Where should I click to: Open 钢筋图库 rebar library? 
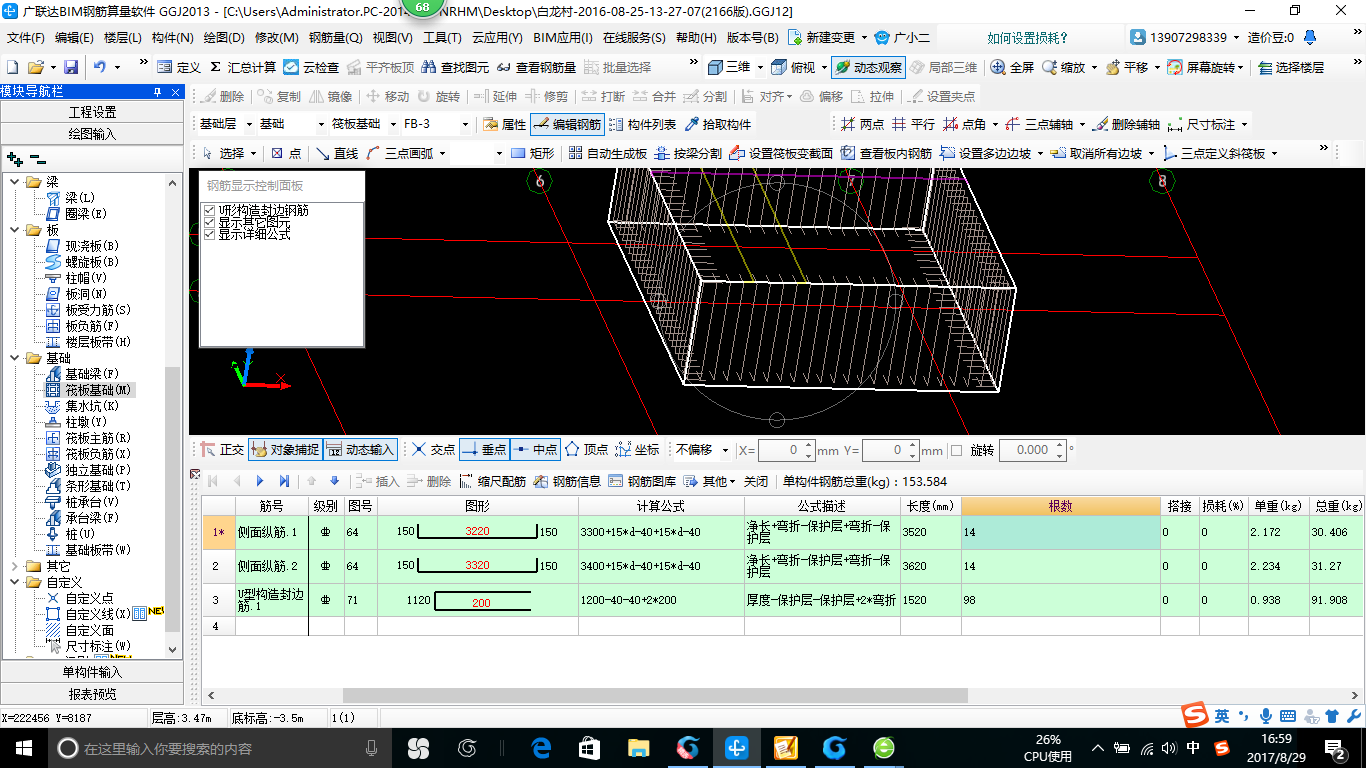[641, 481]
